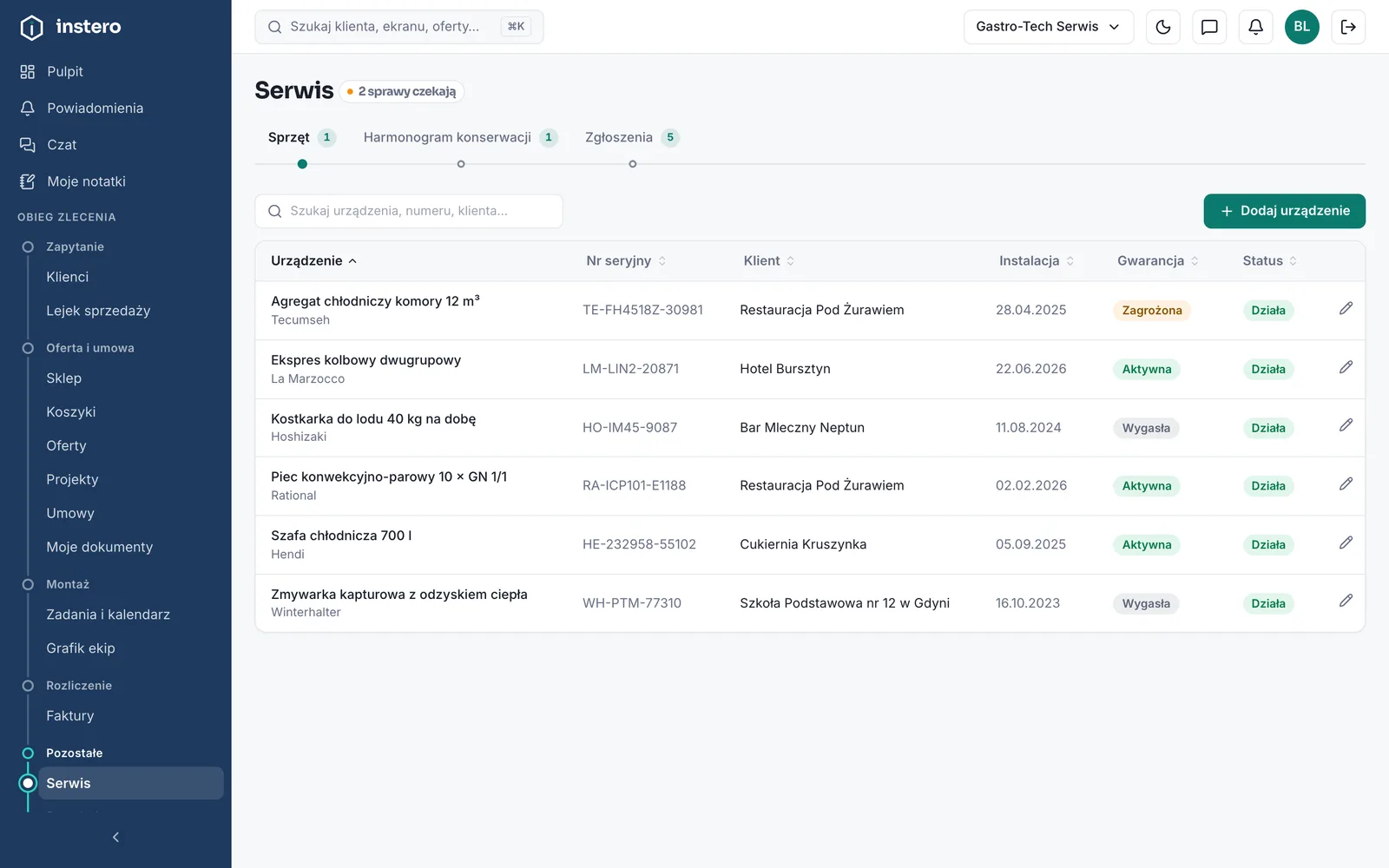Open chat speech-bubble icon in top bar
The image size is (1389, 868).
click(x=1209, y=27)
